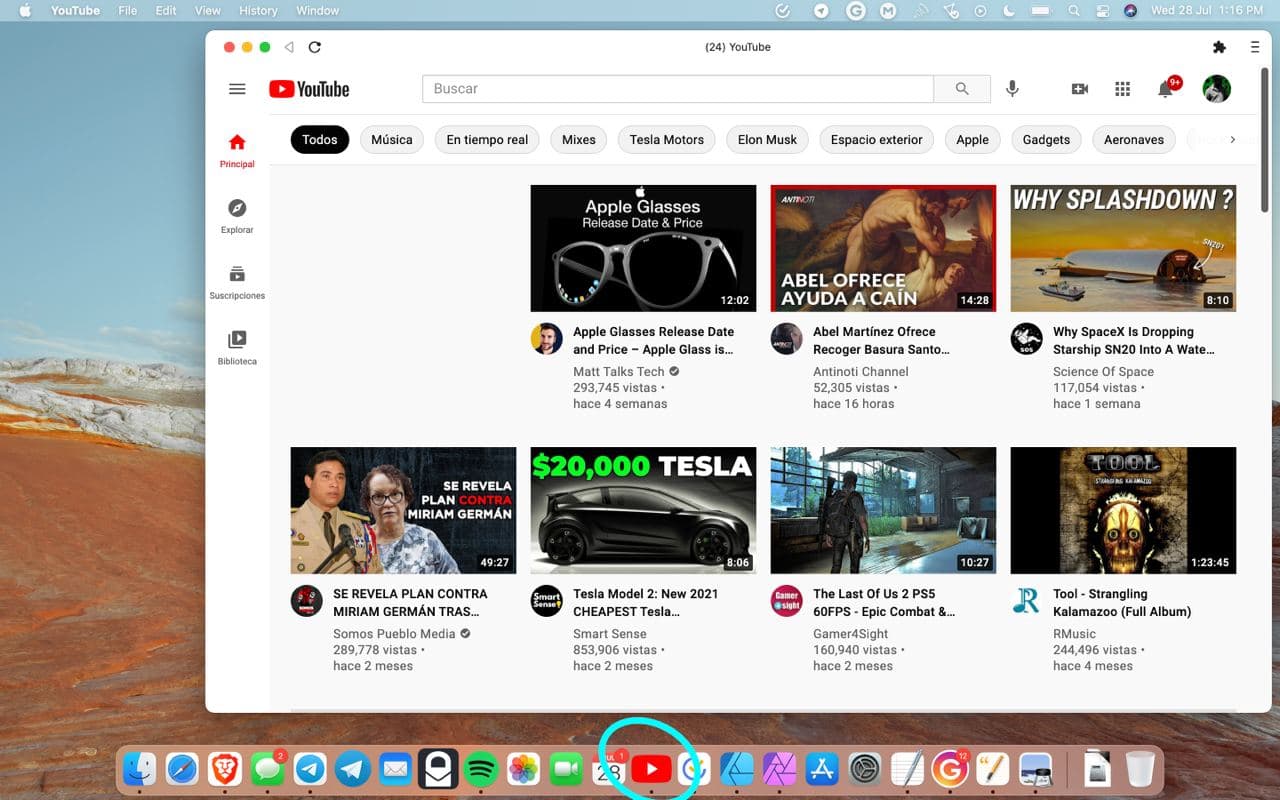This screenshot has height=800, width=1280.
Task: Open the History menu in the menu bar
Action: tap(258, 11)
